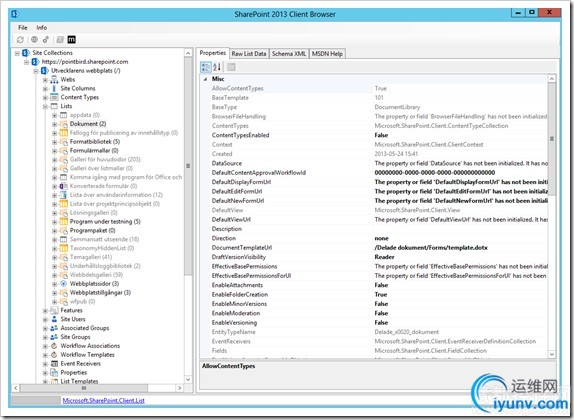This screenshot has height=420, width=574.
Task: Open the Info menu
Action: coord(41,27)
